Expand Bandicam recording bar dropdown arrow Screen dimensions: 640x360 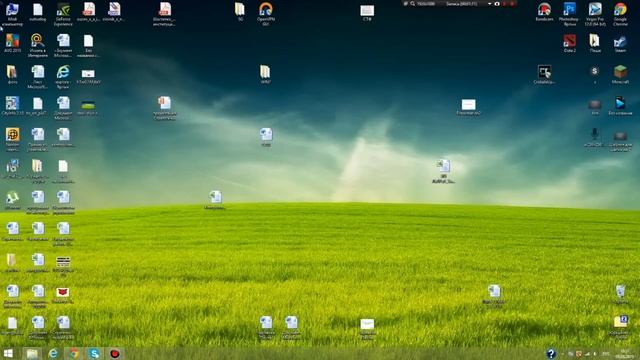pos(489,4)
